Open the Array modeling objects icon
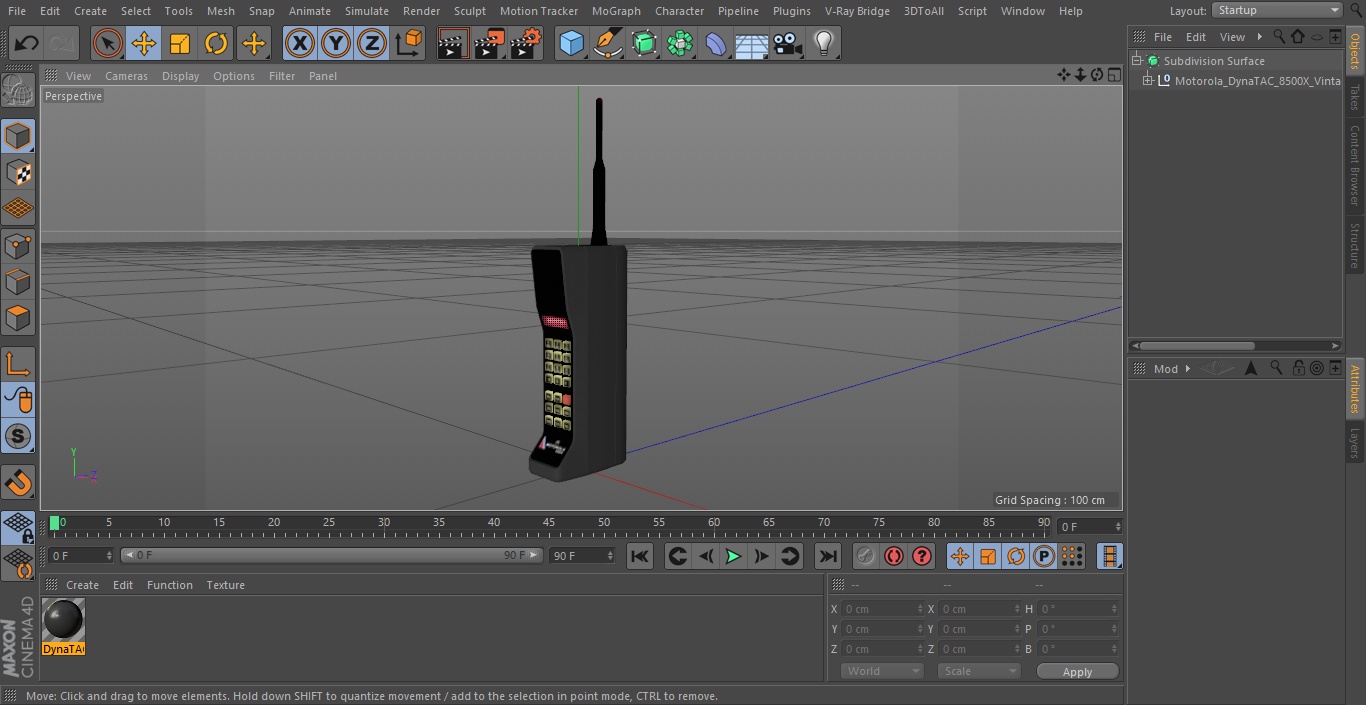This screenshot has height=705, width=1366. [680, 43]
